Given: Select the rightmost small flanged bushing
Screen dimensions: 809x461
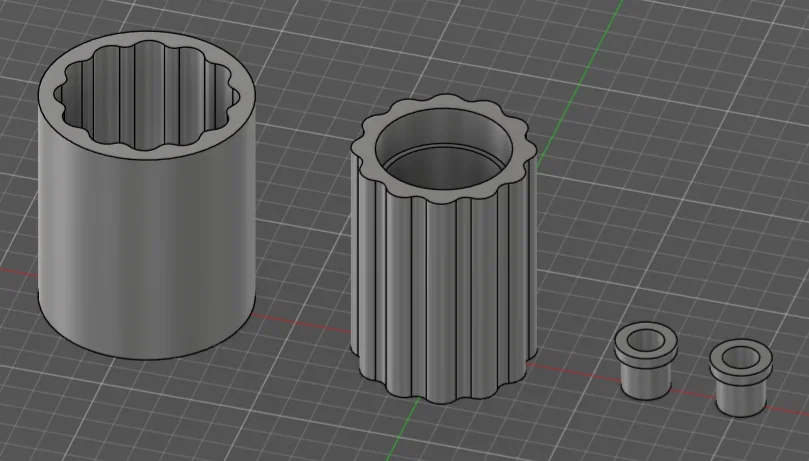Looking at the screenshot, I should pyautogui.click(x=740, y=378).
